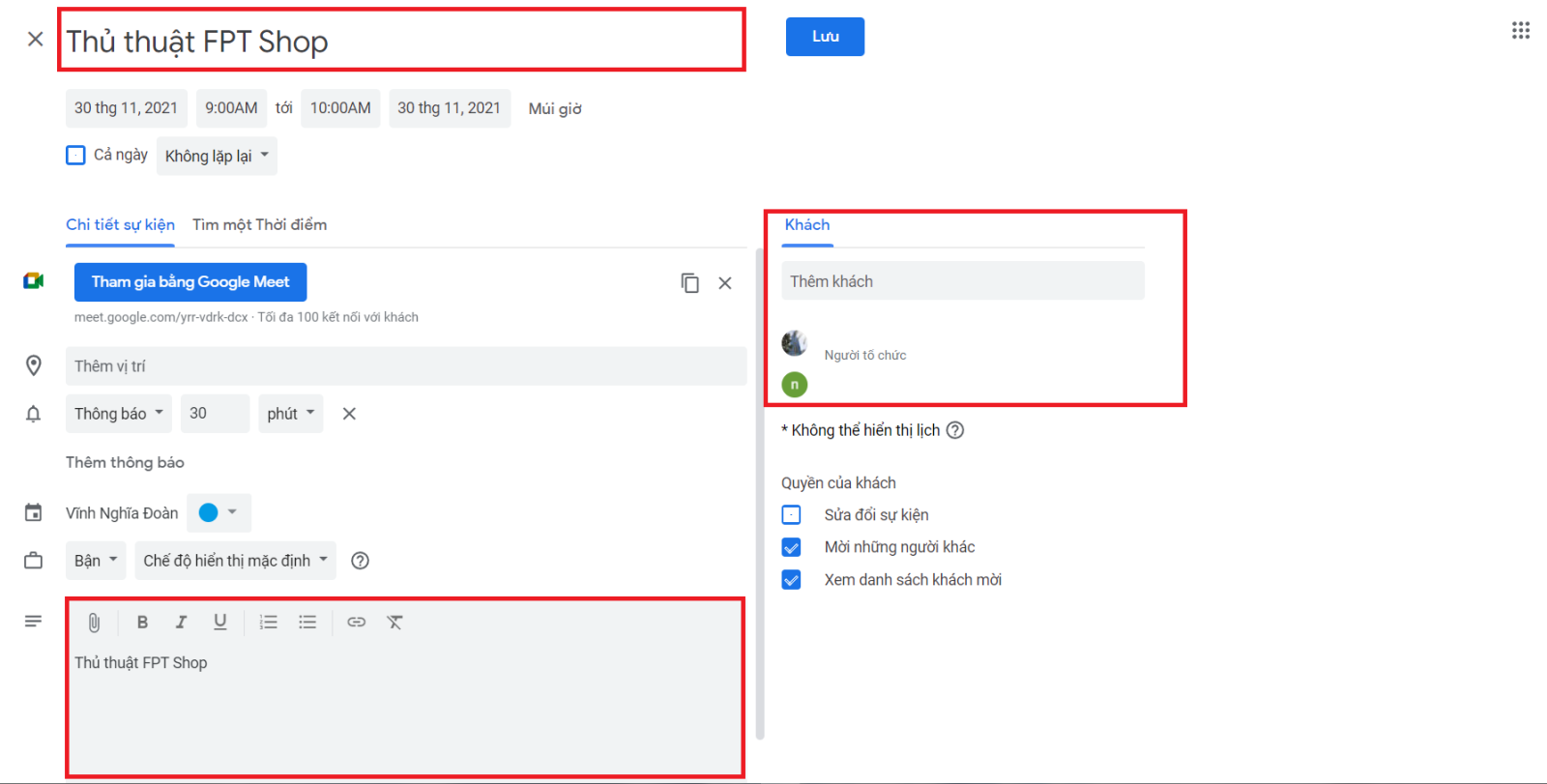Change the 9:00AM start time

(231, 108)
